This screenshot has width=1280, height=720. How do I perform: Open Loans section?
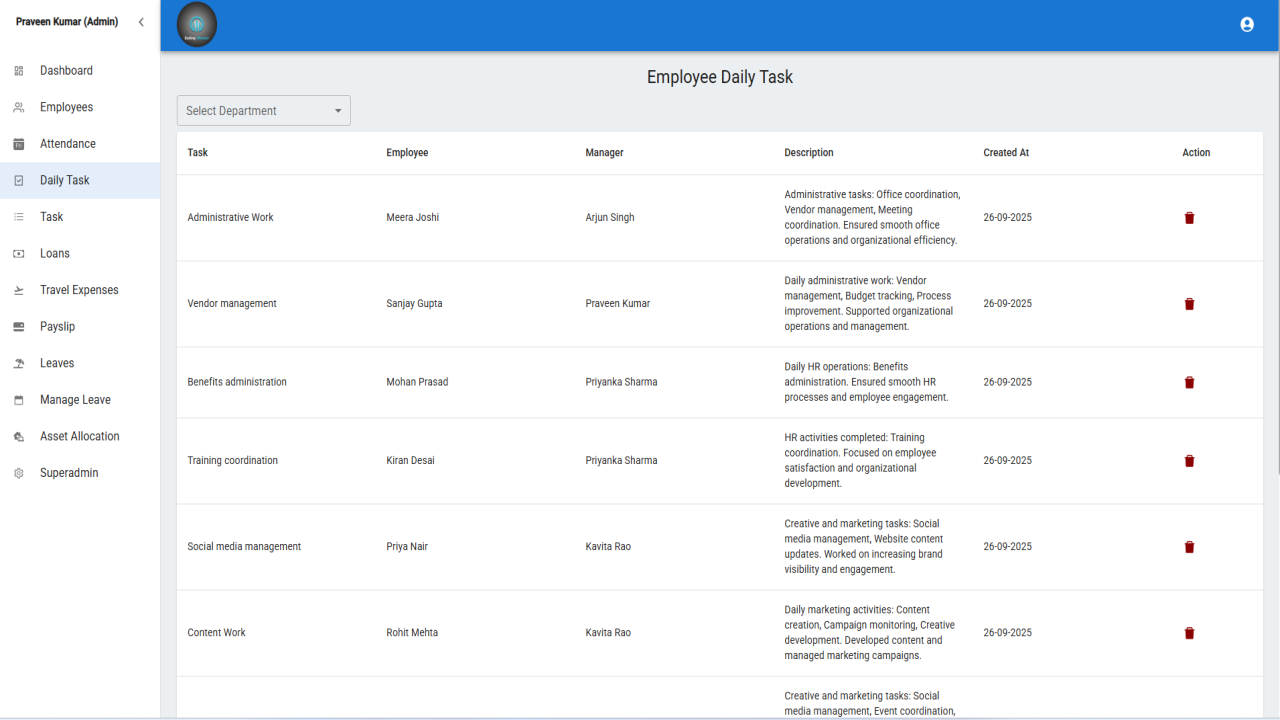80,254
